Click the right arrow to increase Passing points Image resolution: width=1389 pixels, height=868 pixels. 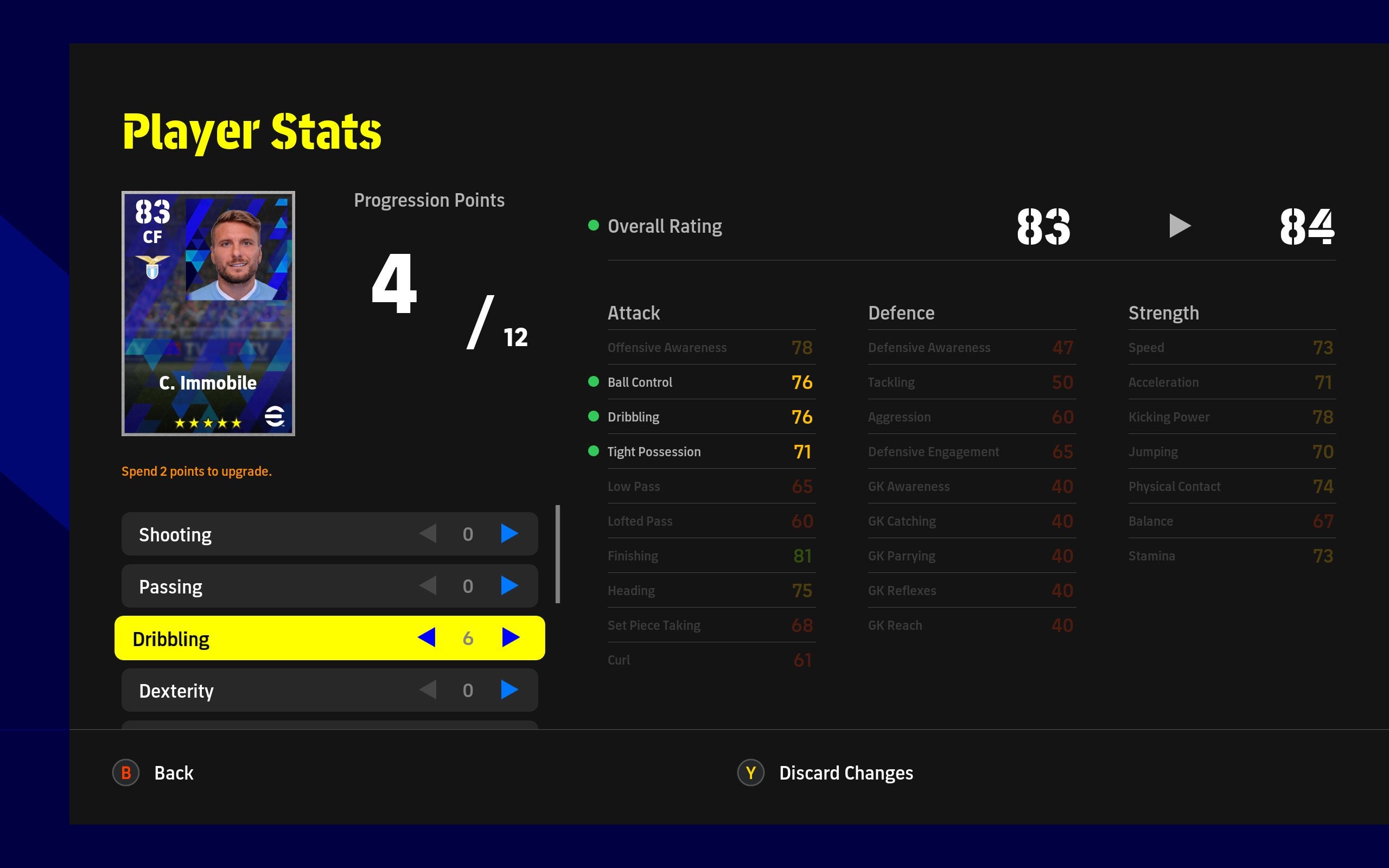click(x=511, y=585)
